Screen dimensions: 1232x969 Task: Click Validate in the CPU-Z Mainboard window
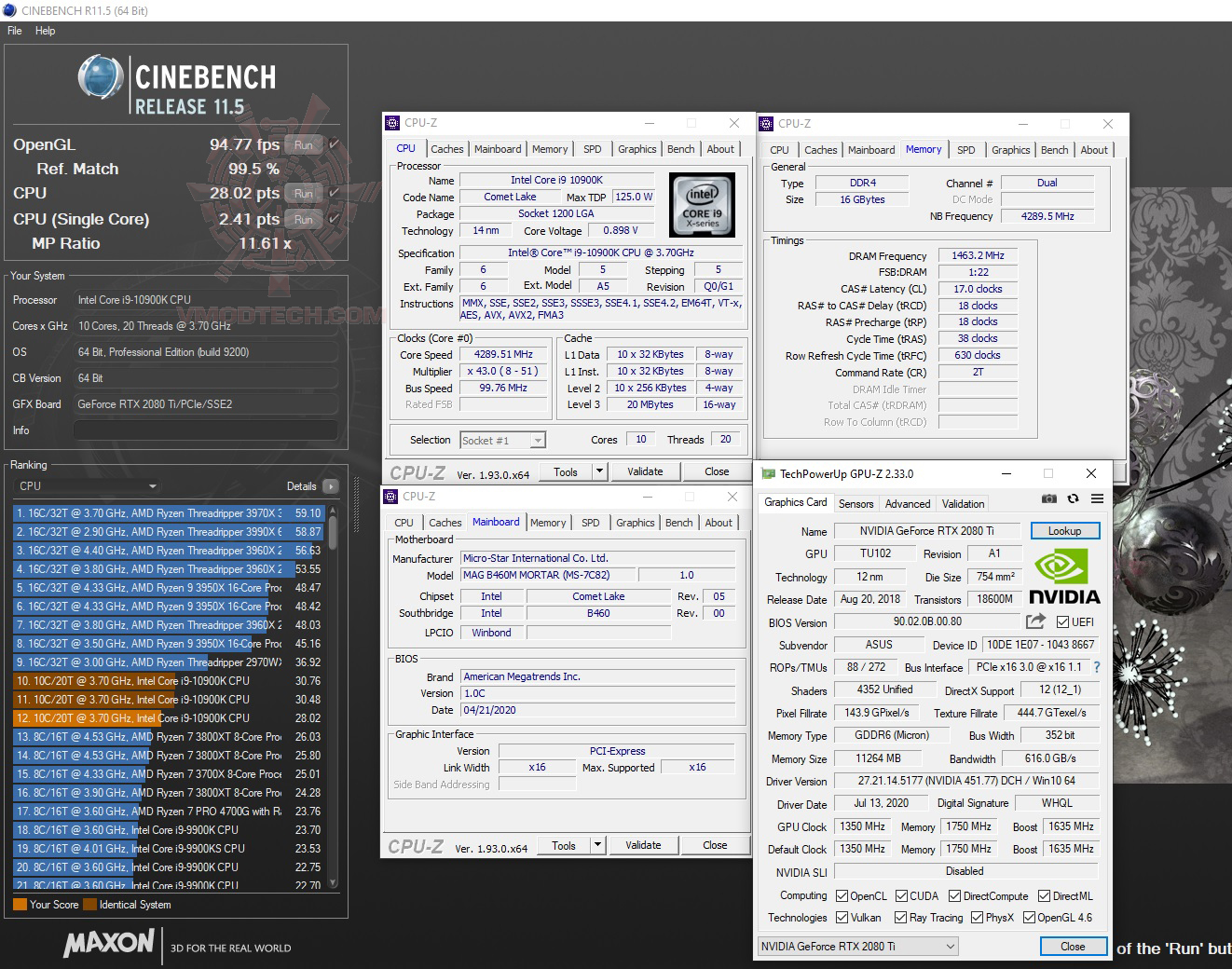tap(643, 845)
